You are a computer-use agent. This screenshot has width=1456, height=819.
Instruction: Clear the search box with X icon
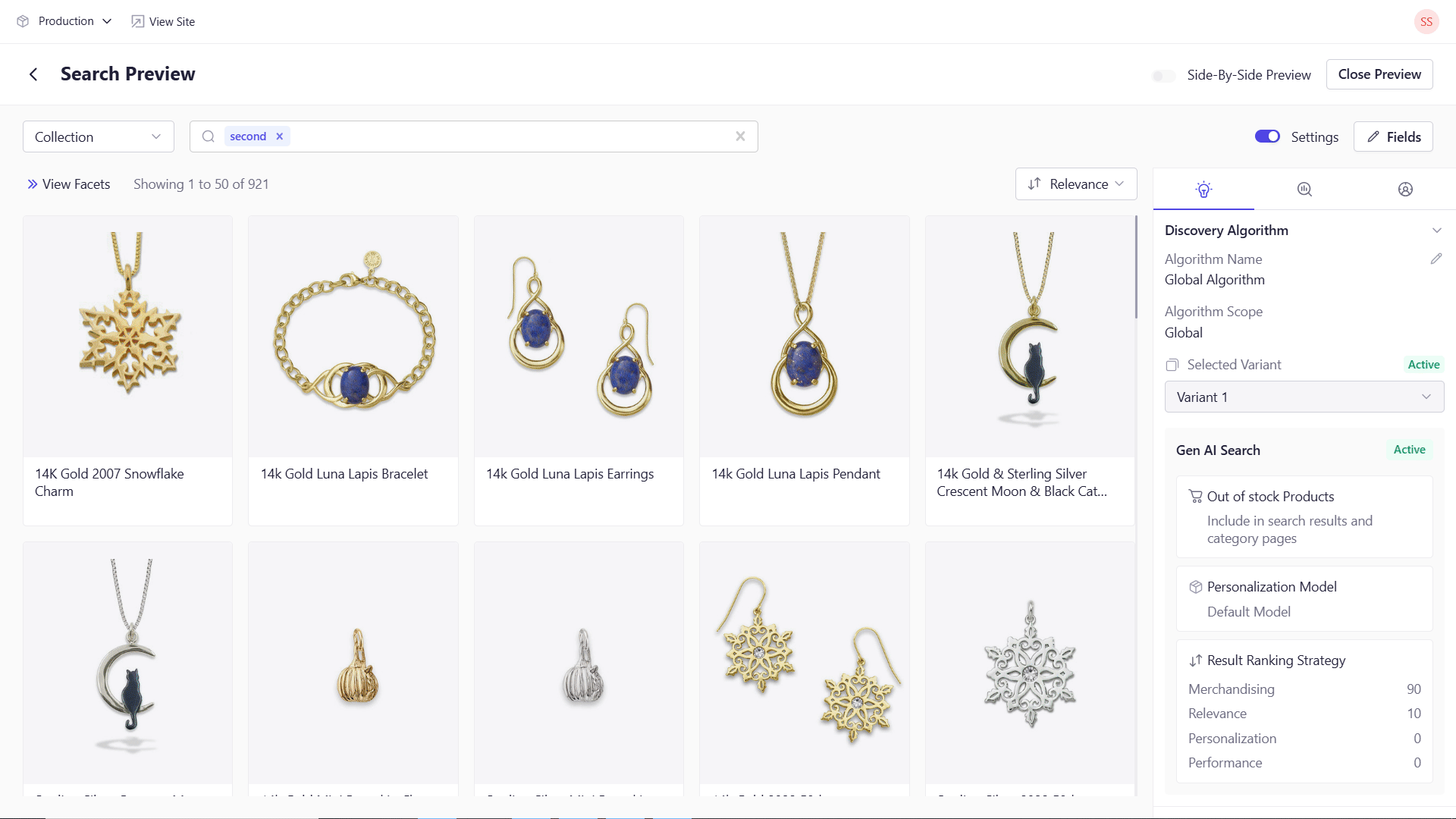(x=740, y=136)
